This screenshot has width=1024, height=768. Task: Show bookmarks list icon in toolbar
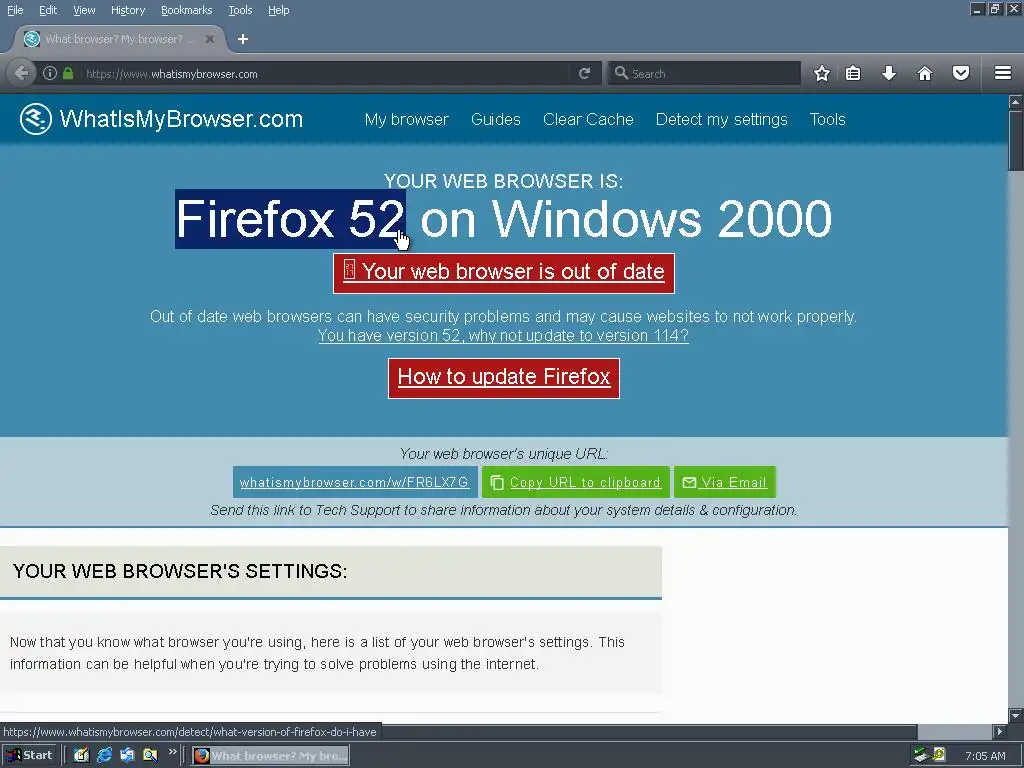[853, 73]
